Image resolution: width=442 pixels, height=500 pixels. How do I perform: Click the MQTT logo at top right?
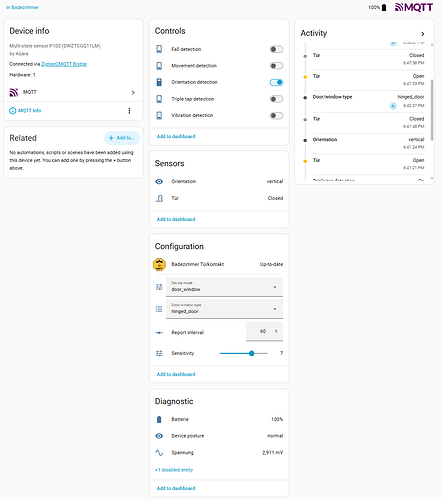414,7
